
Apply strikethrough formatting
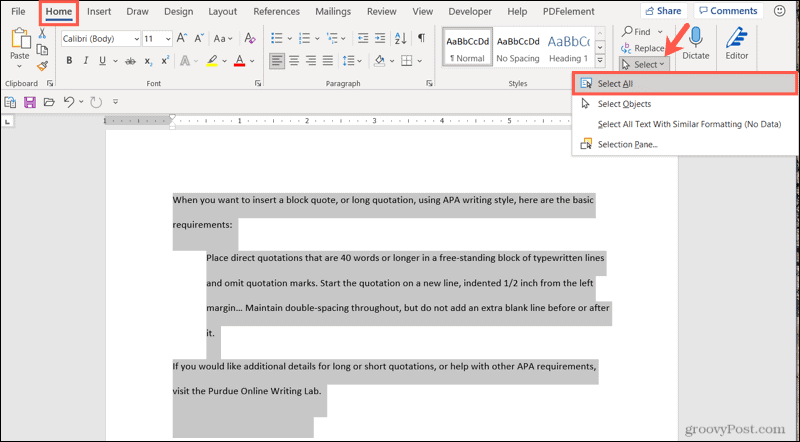point(131,61)
